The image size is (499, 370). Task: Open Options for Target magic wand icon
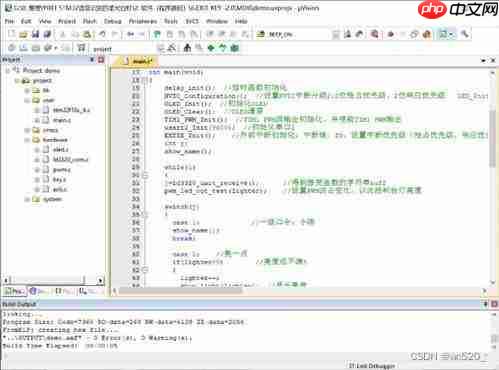171,48
